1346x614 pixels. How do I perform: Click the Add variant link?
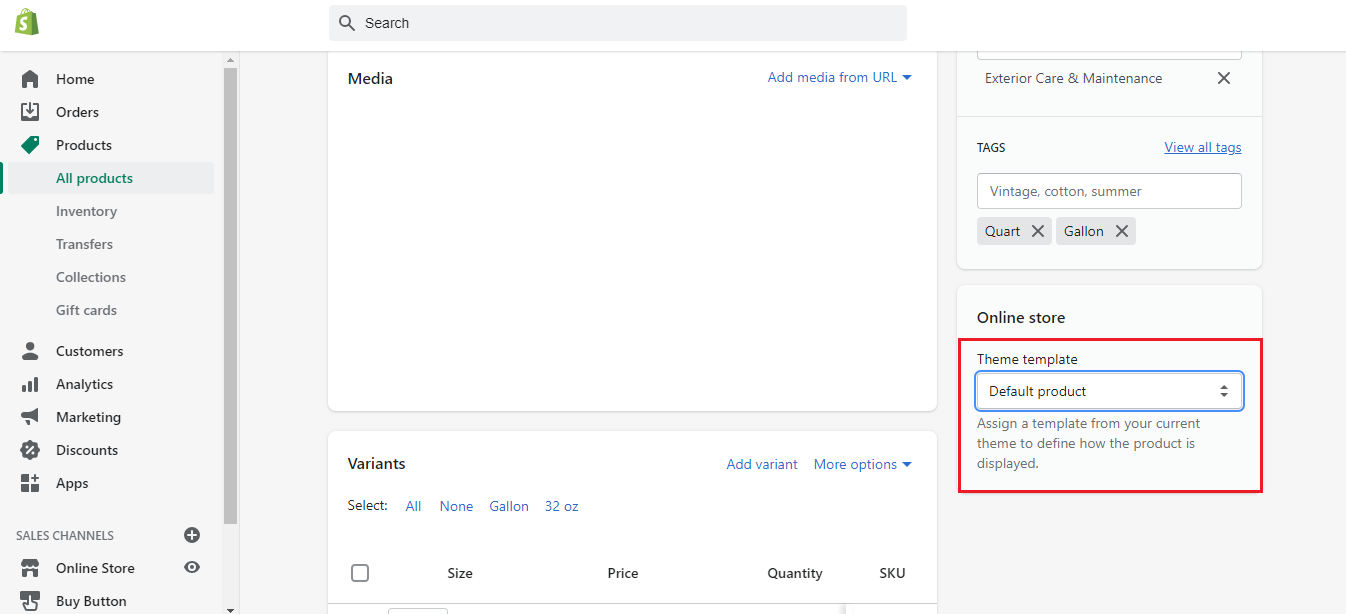tap(762, 464)
